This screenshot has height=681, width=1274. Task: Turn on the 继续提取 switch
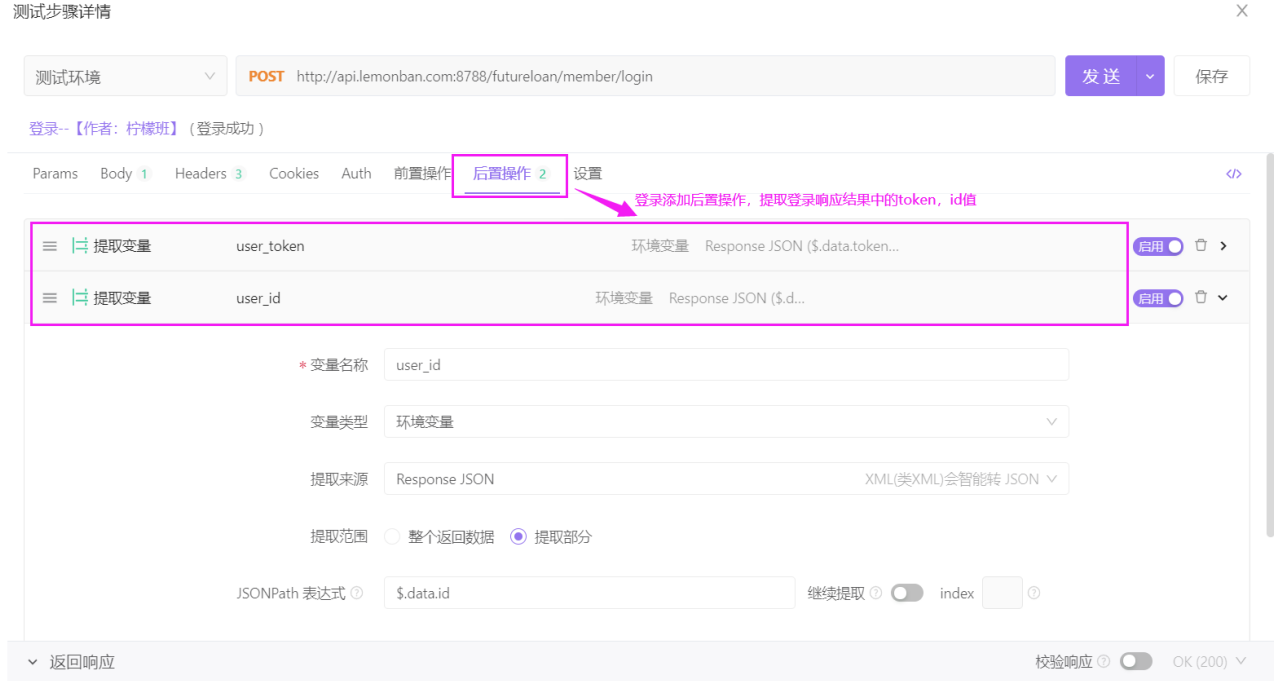tap(907, 592)
